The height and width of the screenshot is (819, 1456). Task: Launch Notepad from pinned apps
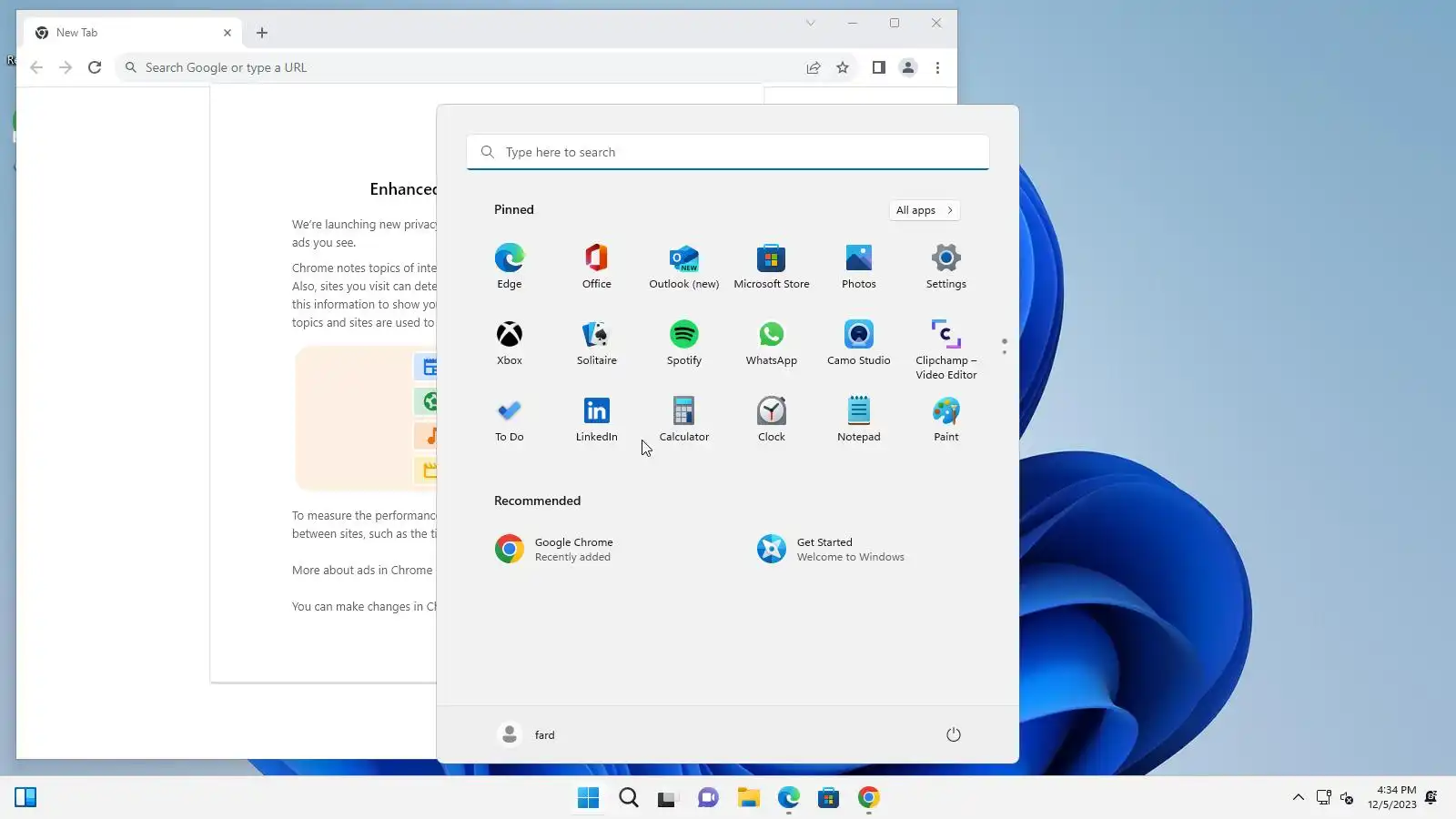pos(859,420)
